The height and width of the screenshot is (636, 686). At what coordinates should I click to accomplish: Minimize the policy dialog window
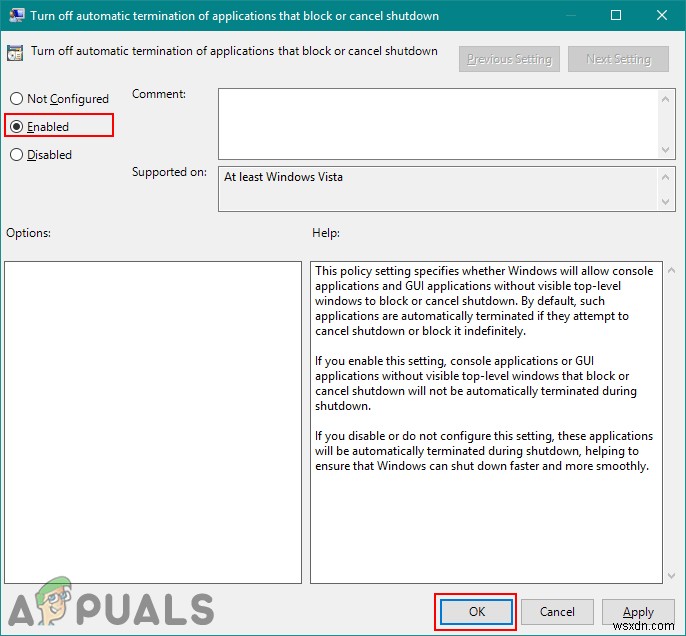tap(570, 15)
